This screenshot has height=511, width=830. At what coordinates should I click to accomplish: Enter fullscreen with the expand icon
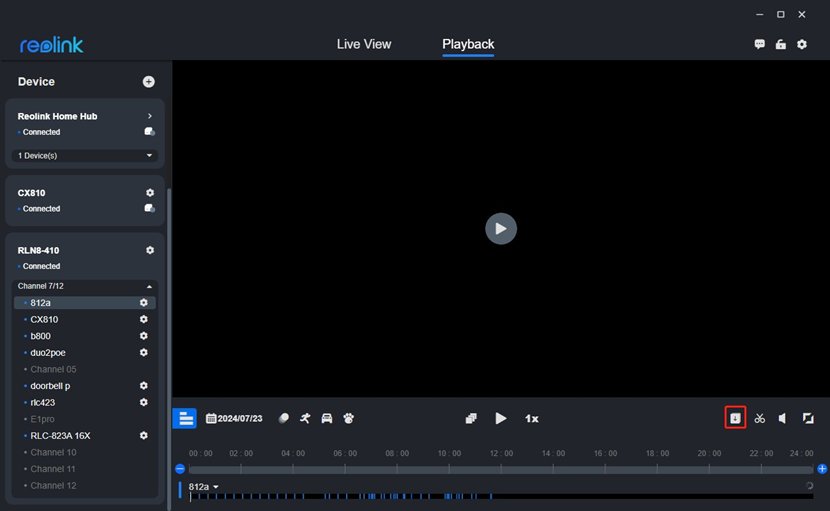(x=808, y=418)
